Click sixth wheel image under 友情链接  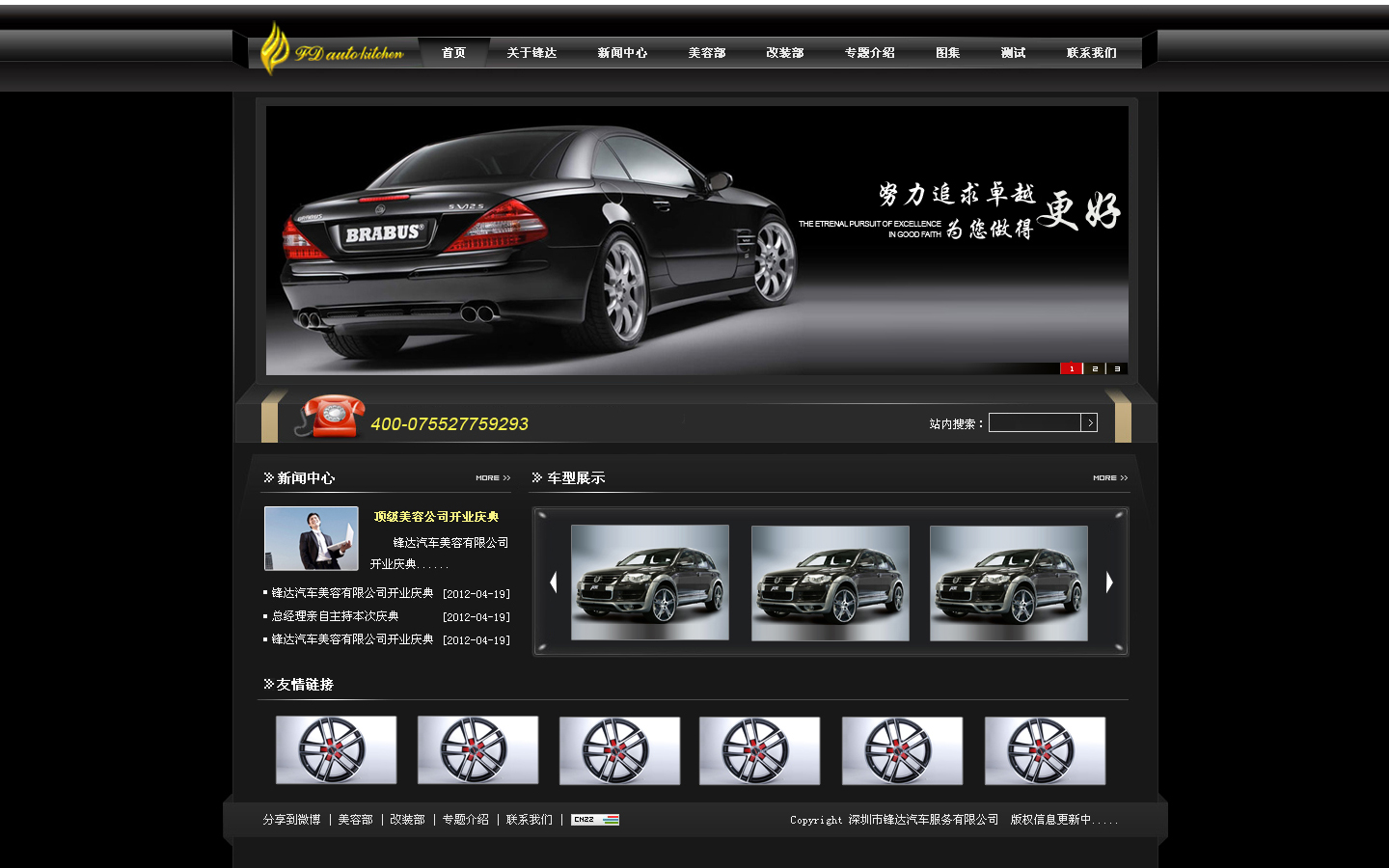(1045, 750)
